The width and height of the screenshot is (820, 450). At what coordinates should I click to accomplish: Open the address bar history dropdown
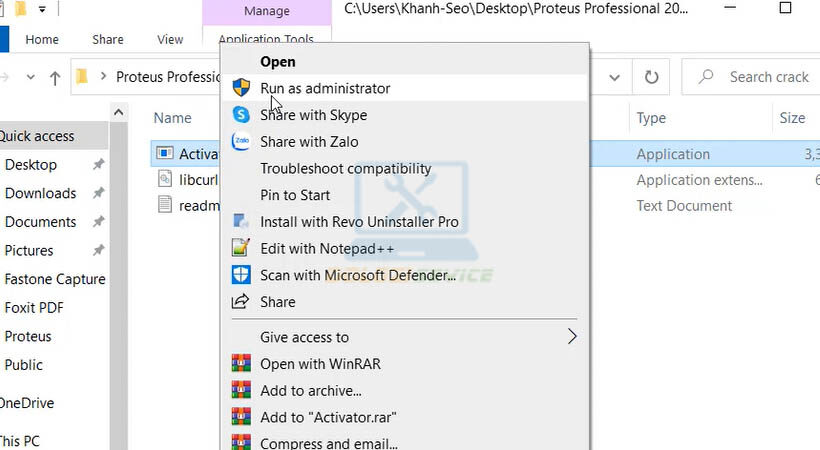point(615,77)
